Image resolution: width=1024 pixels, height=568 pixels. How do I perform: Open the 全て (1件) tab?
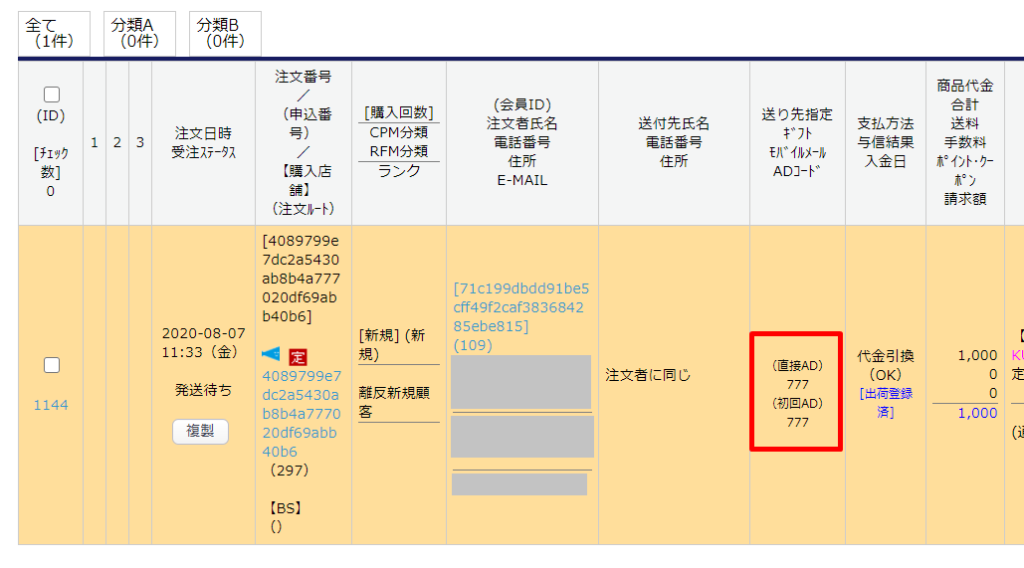(x=54, y=33)
